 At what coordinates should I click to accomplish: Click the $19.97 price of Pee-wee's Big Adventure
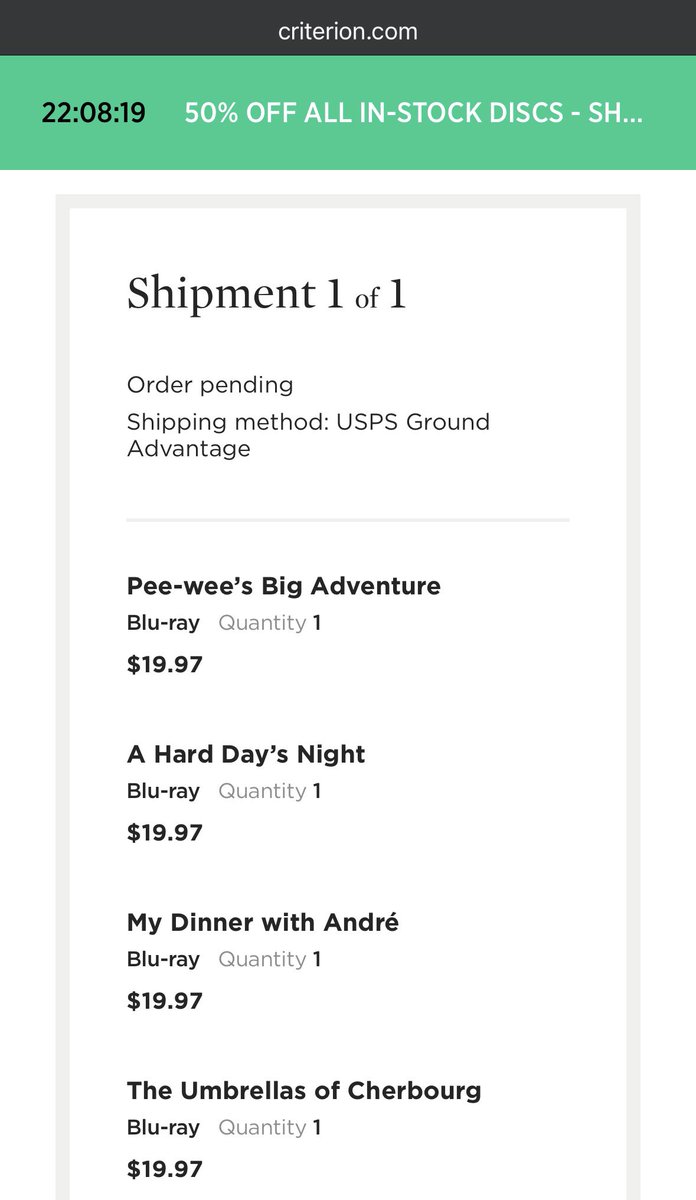165,664
